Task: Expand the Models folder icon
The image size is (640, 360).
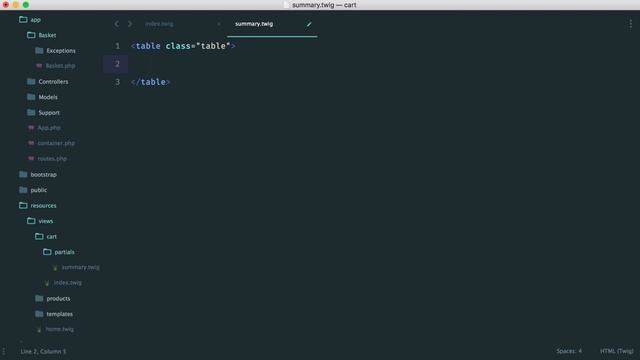Action: point(31,97)
